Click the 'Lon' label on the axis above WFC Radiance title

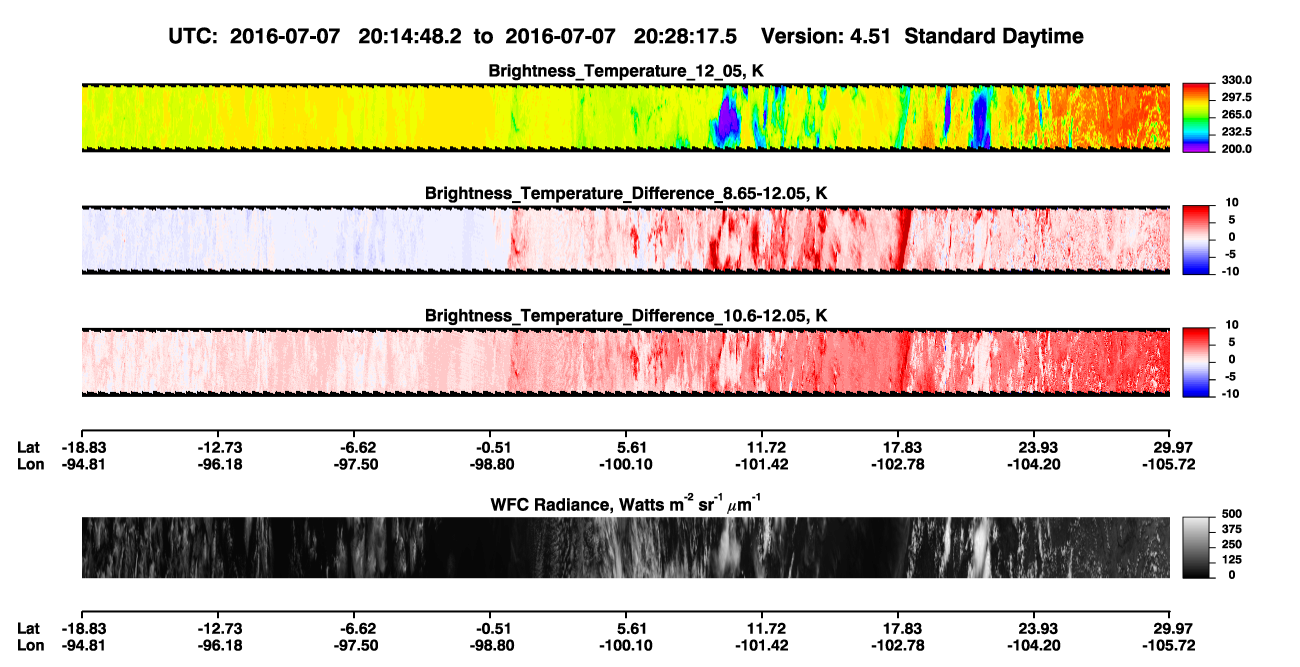(x=30, y=464)
